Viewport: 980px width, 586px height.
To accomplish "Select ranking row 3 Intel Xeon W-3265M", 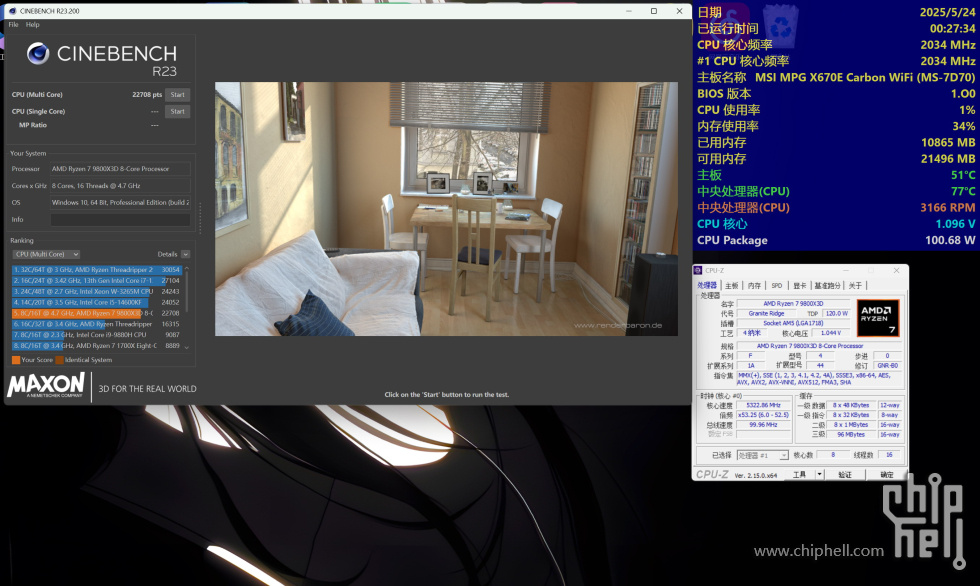I will [x=97, y=291].
